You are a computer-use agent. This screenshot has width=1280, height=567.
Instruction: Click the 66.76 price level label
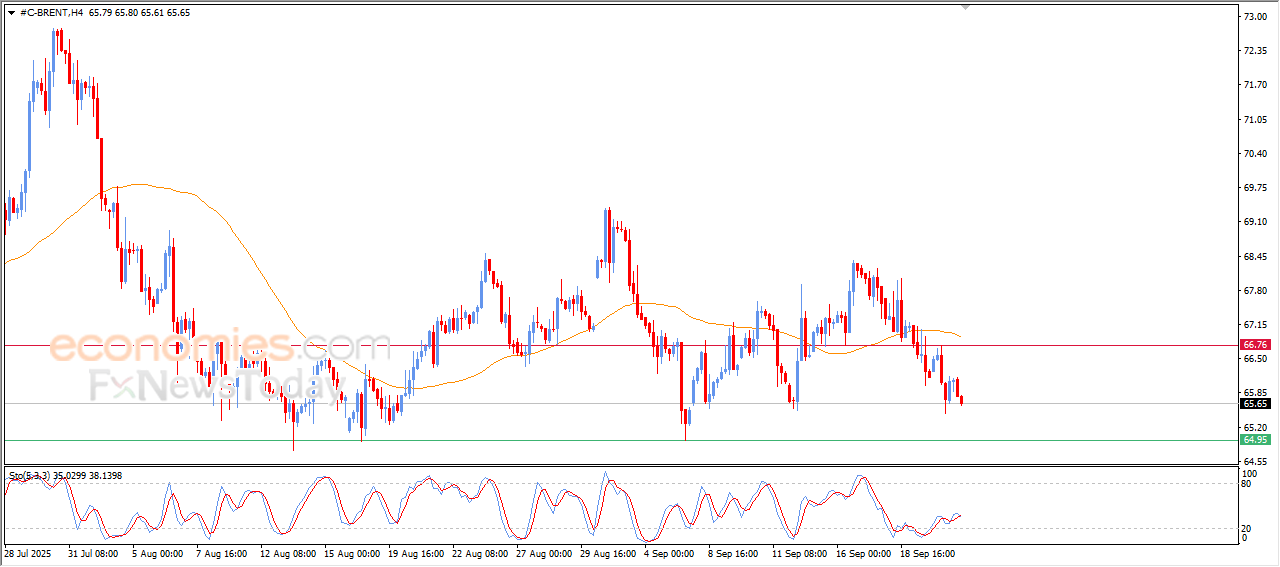click(1255, 344)
